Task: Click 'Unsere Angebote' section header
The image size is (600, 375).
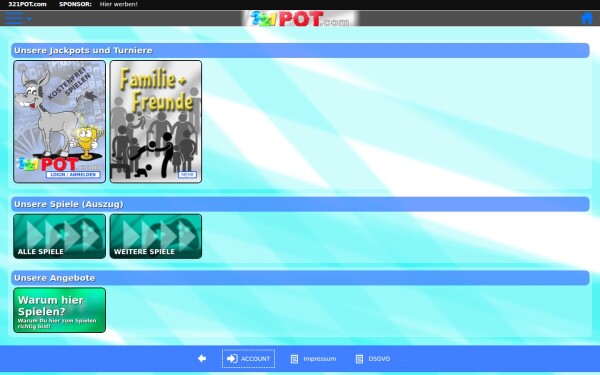Action: click(x=300, y=278)
